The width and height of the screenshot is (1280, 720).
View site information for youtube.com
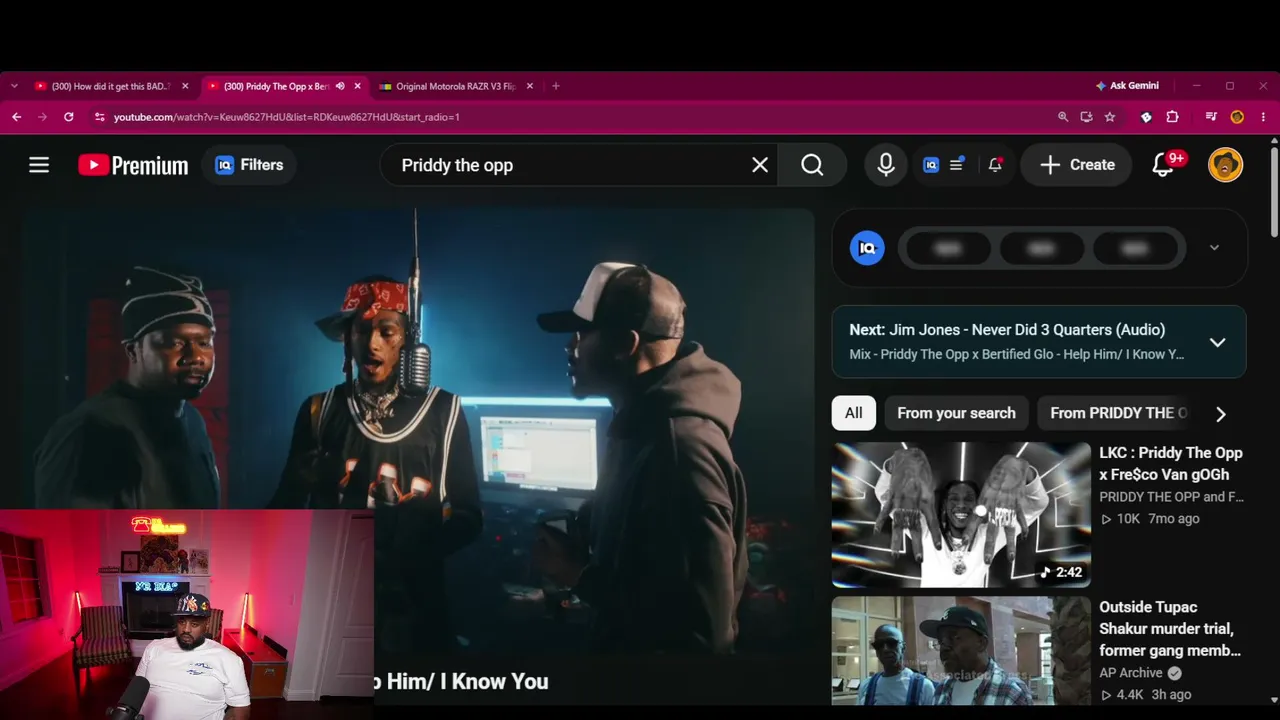[99, 117]
